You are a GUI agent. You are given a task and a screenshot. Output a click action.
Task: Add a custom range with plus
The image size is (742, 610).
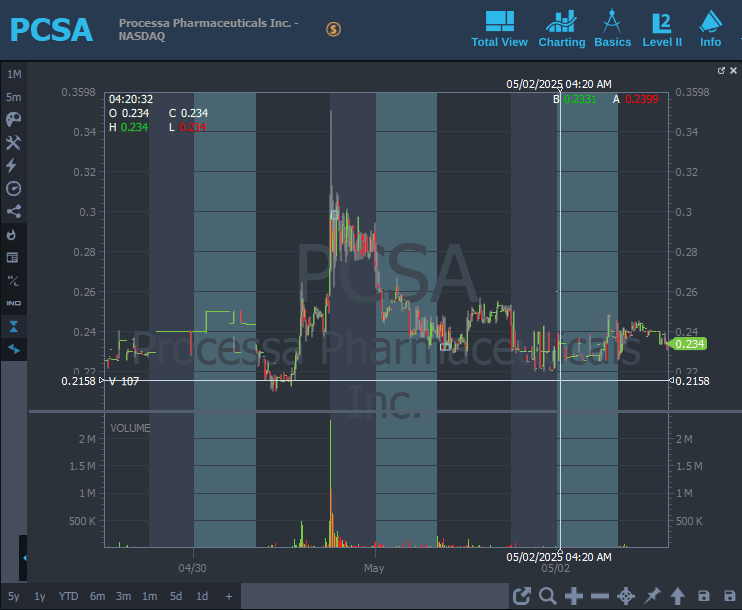[229, 596]
